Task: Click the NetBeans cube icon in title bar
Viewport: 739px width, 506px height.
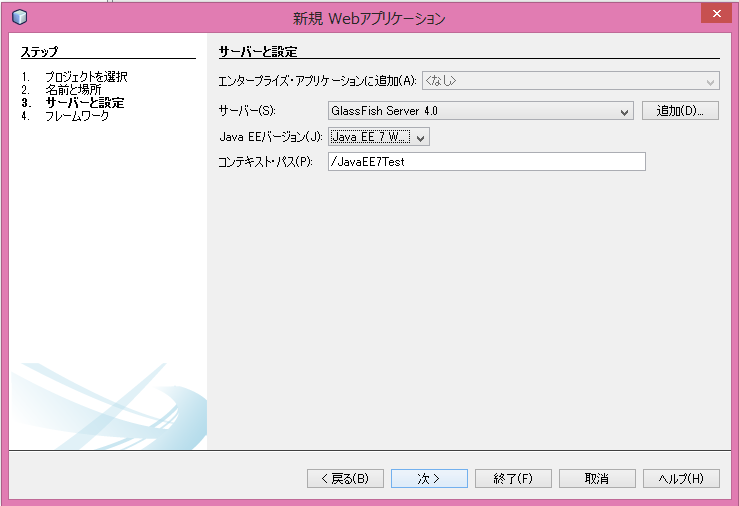Action: 19,17
